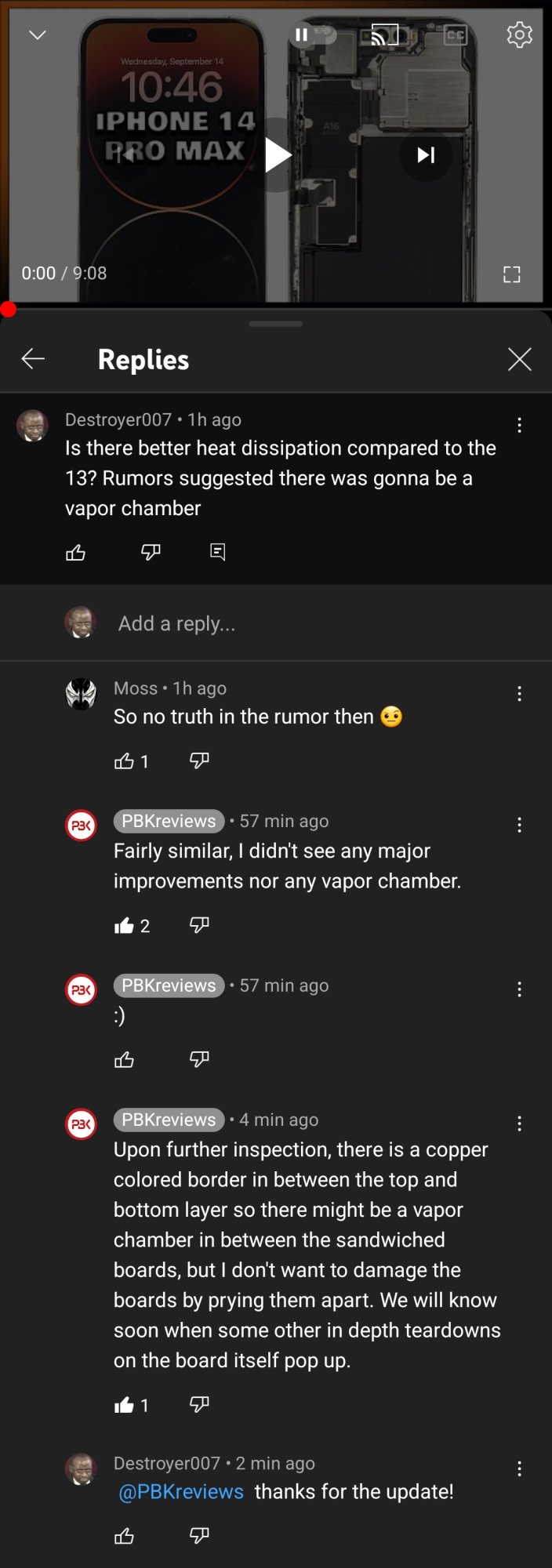Like Moss's reply about the rumor
Image resolution: width=552 pixels, height=1568 pixels.
click(x=124, y=761)
